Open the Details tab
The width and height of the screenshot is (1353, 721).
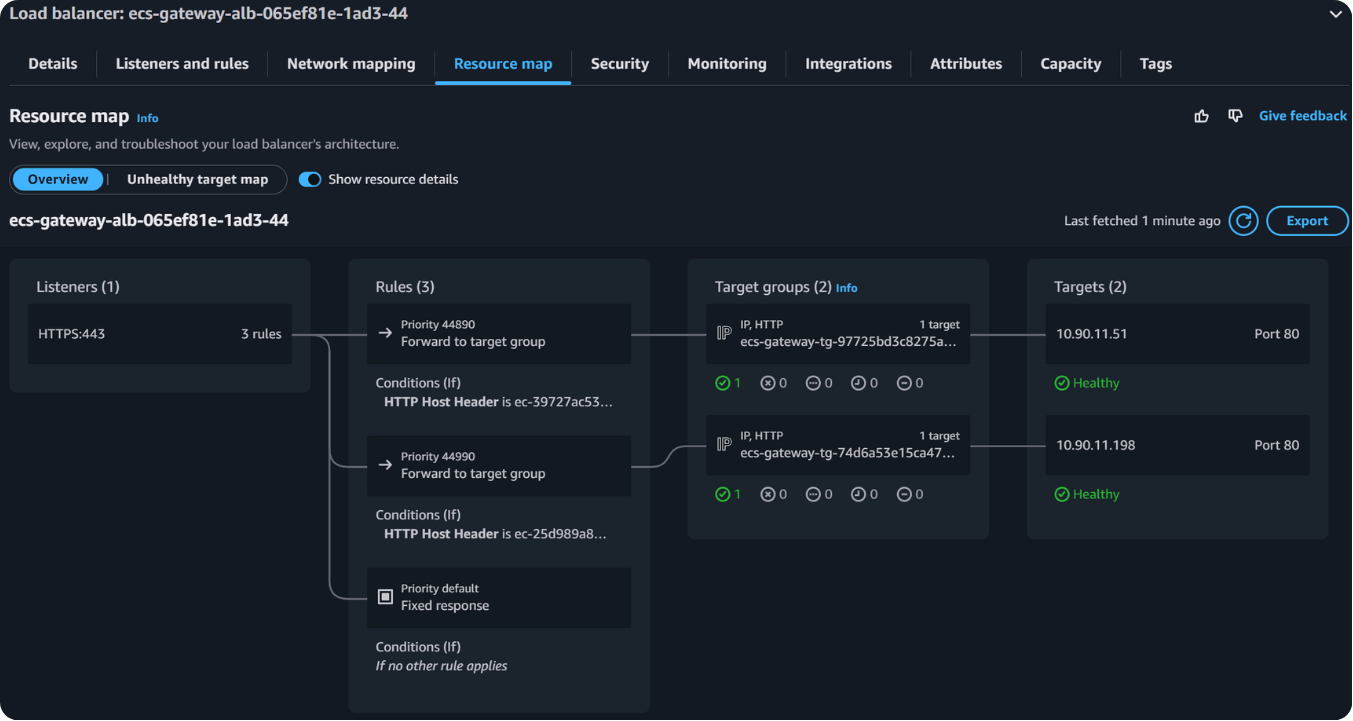pos(53,64)
